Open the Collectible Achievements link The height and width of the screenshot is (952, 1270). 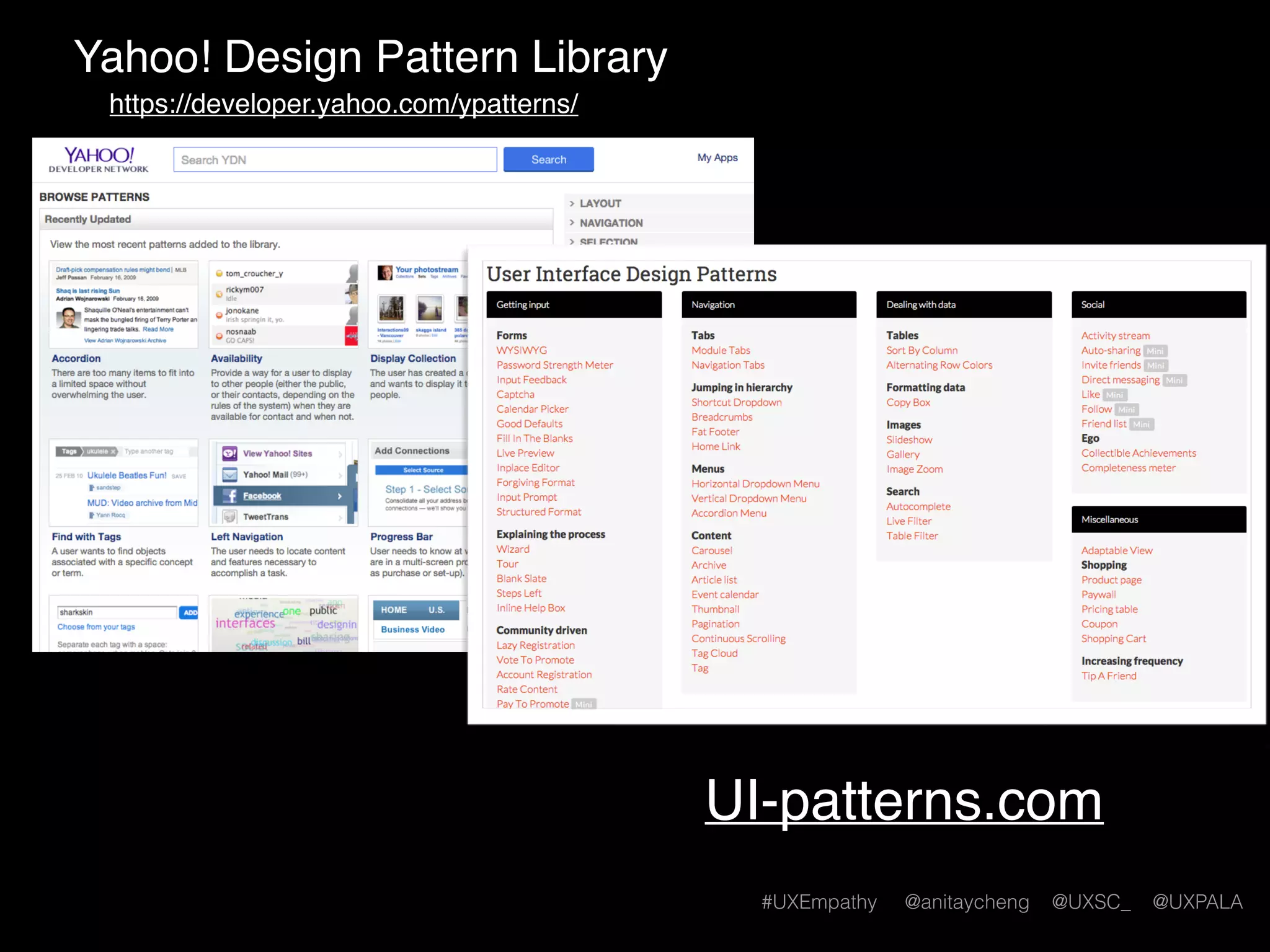point(1139,453)
